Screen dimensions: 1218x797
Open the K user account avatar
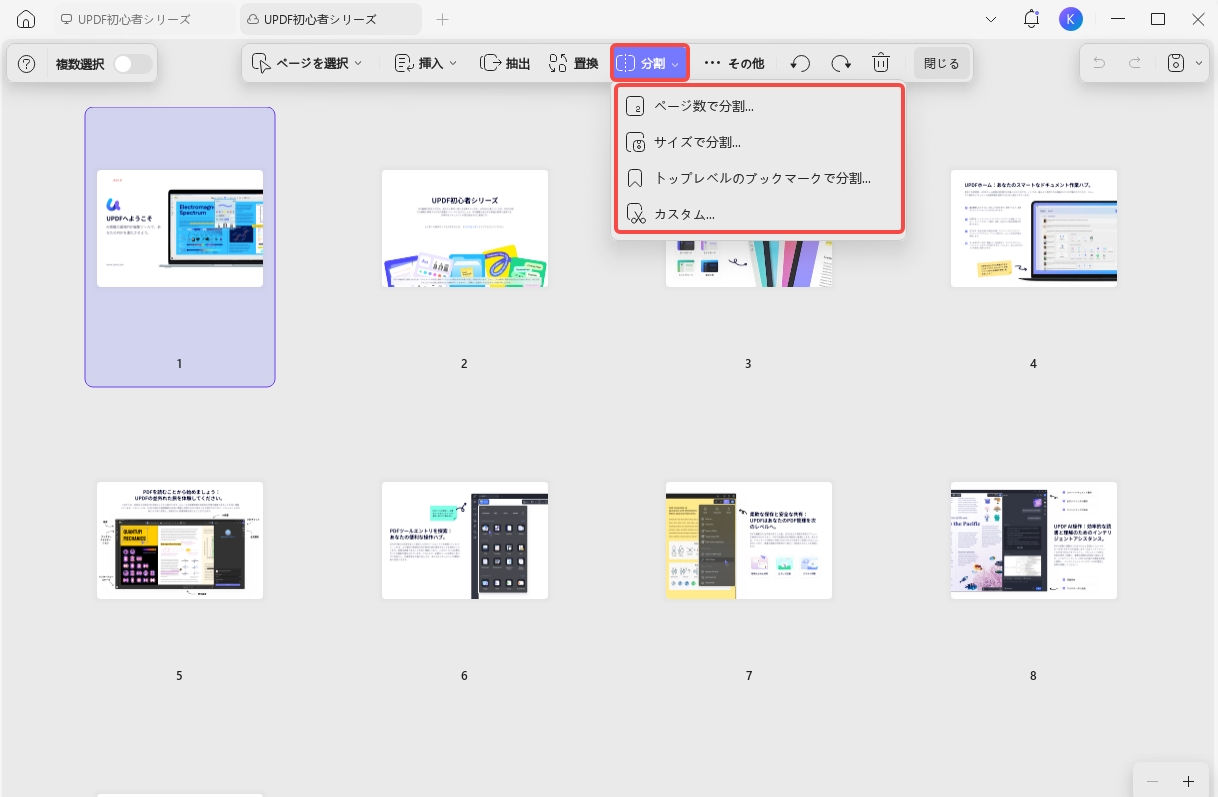click(1070, 19)
